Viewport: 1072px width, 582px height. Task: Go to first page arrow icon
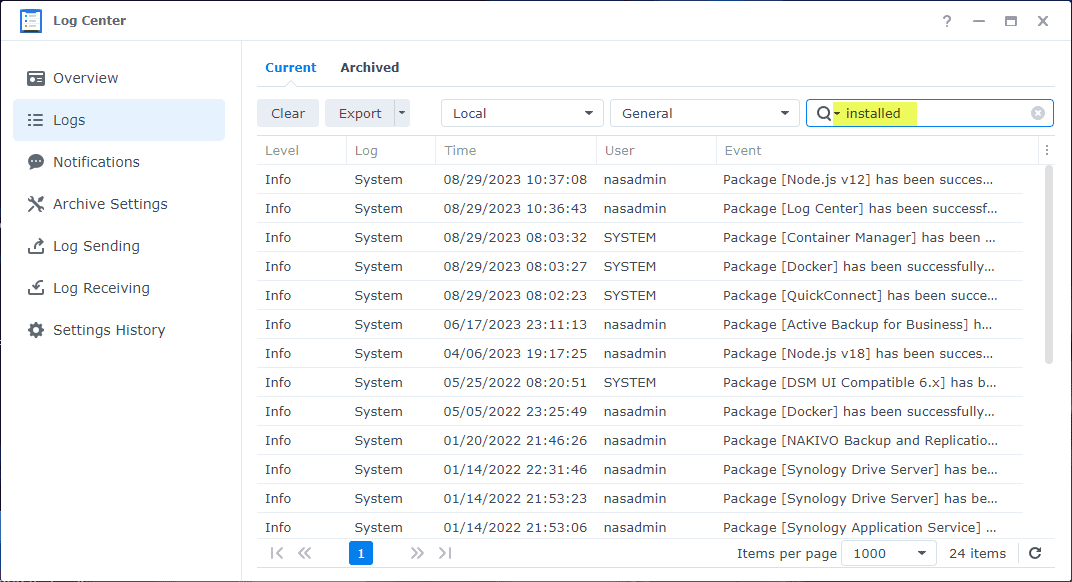277,553
